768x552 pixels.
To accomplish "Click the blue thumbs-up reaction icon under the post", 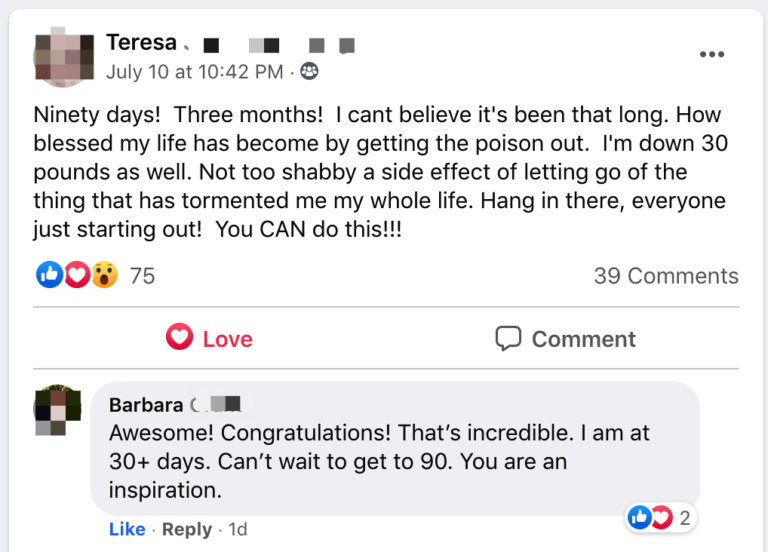I will point(49,275).
